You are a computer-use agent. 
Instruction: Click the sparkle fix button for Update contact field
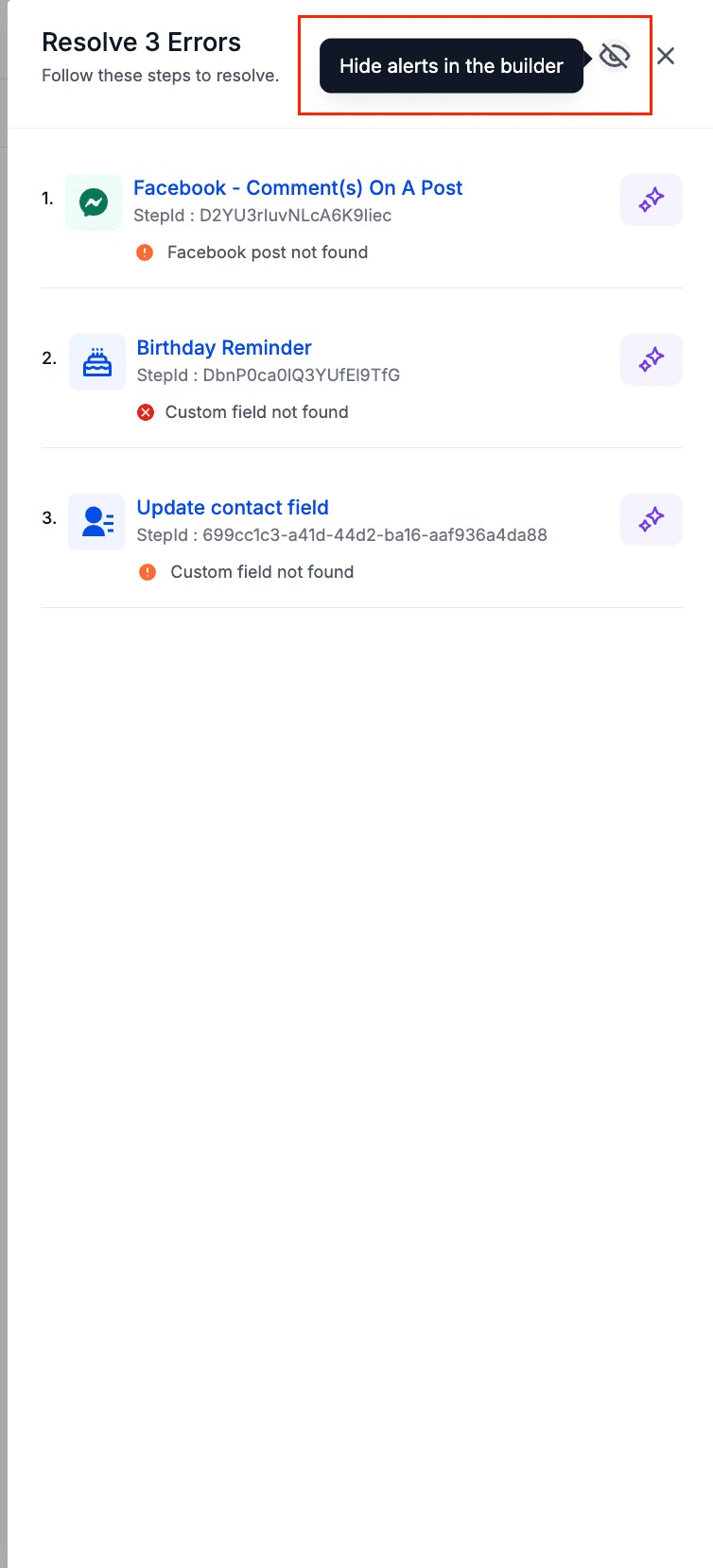click(652, 519)
